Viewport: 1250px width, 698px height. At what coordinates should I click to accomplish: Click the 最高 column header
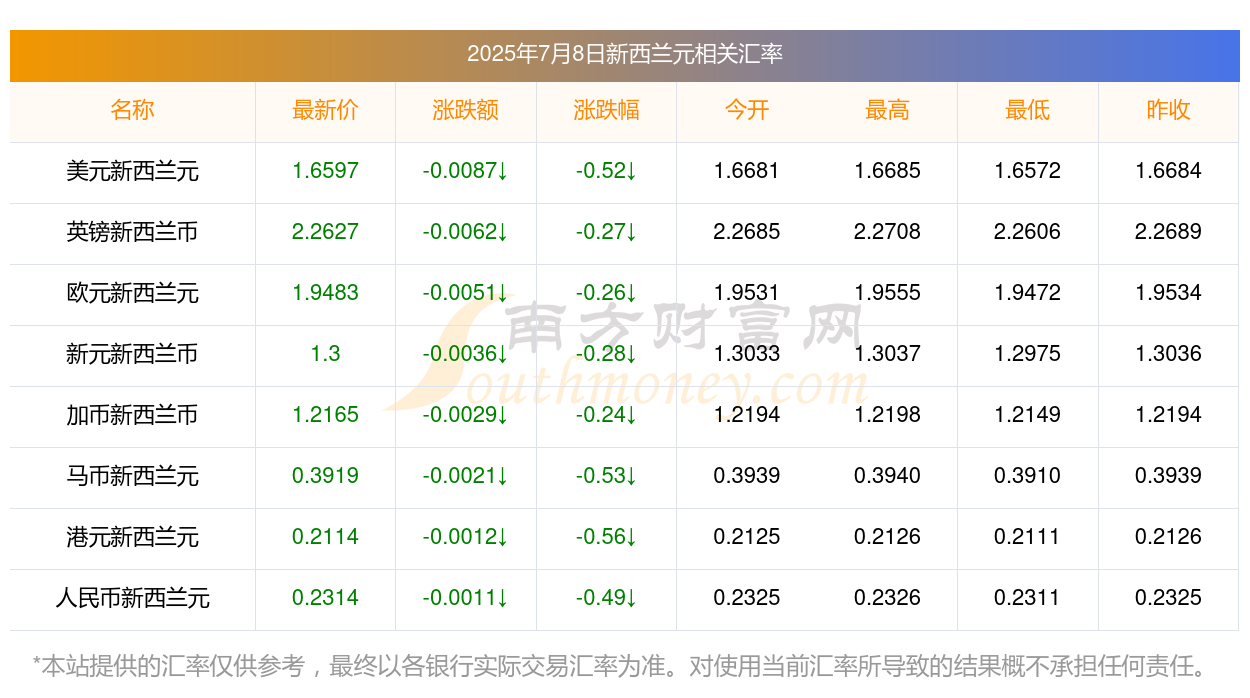(x=887, y=110)
